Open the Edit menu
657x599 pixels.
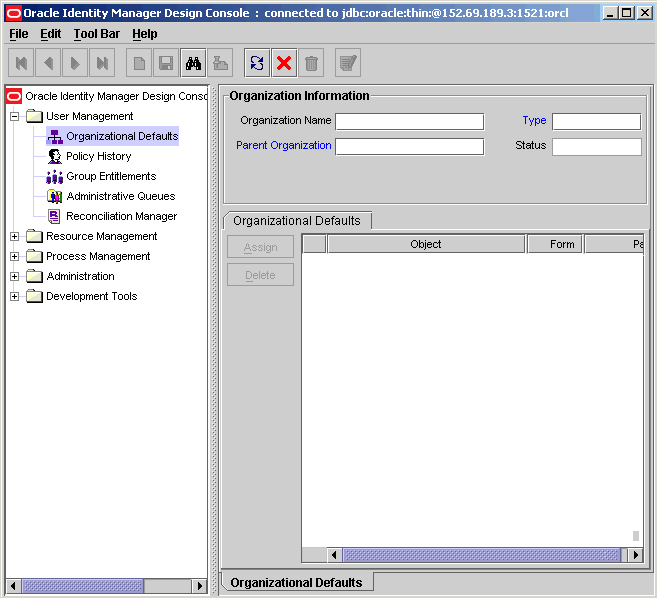point(51,34)
